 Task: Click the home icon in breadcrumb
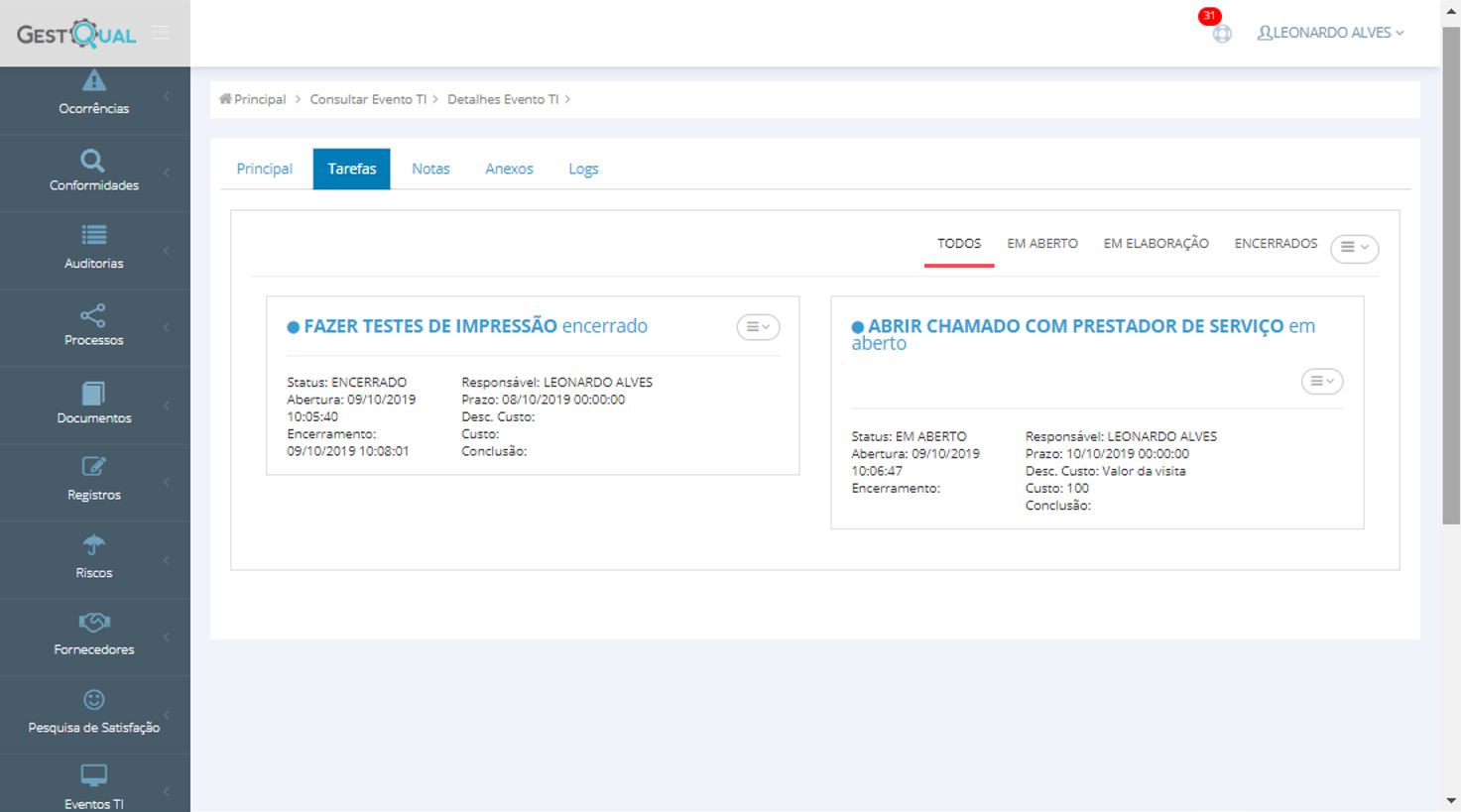coord(225,99)
